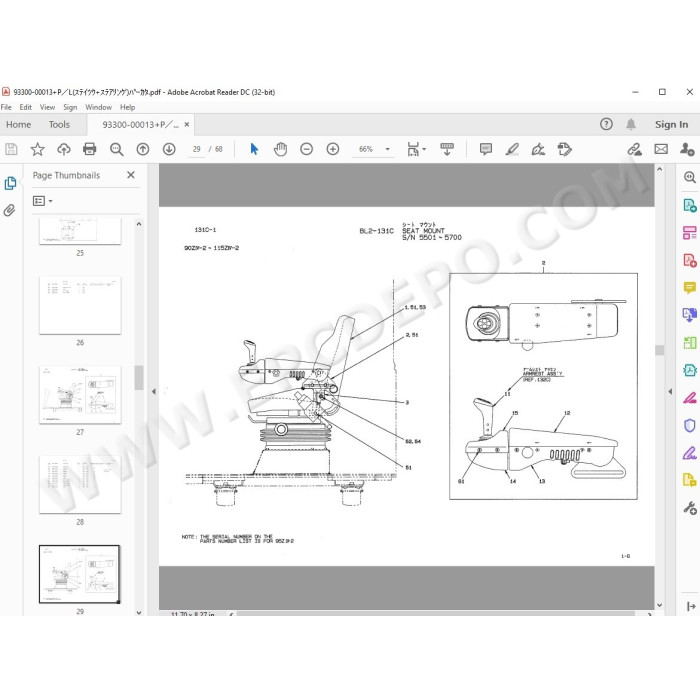Collapse the right tools pane arrow
Image resolution: width=700 pixels, height=700 pixels.
pos(670,392)
